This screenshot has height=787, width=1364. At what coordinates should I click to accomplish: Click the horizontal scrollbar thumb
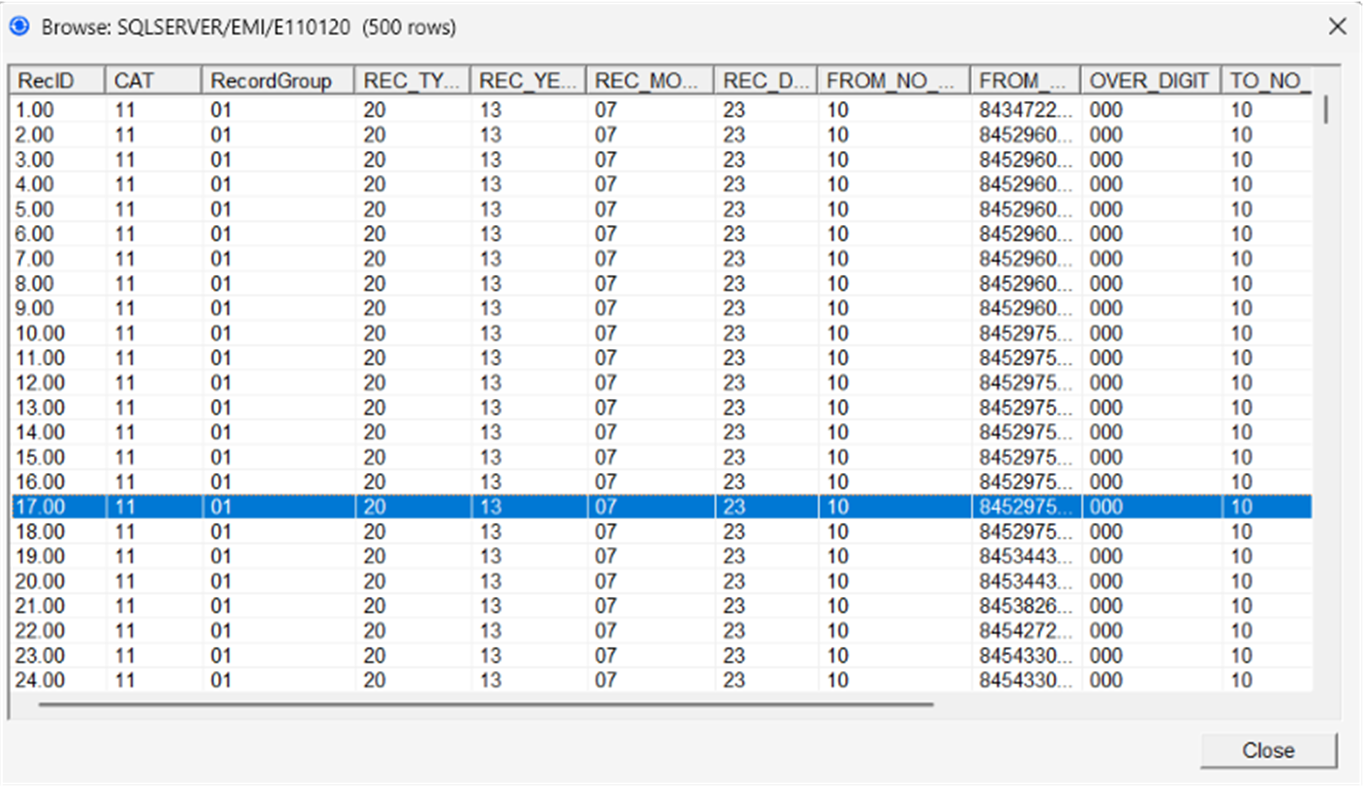click(x=486, y=704)
